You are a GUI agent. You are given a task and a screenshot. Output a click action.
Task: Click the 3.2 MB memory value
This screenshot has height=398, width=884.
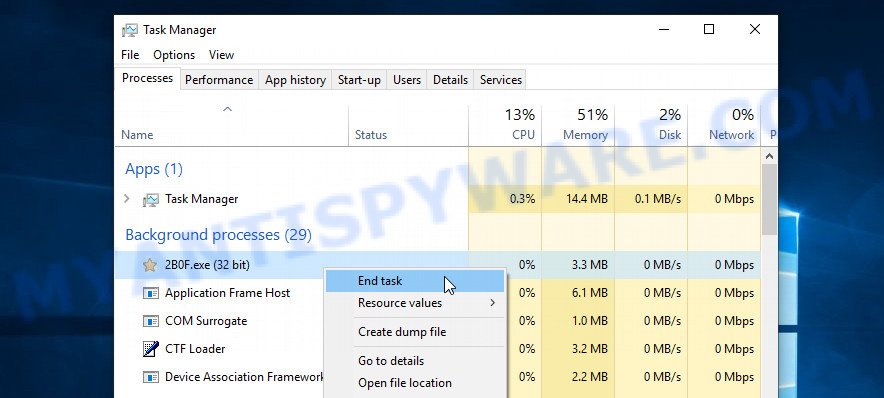click(590, 349)
